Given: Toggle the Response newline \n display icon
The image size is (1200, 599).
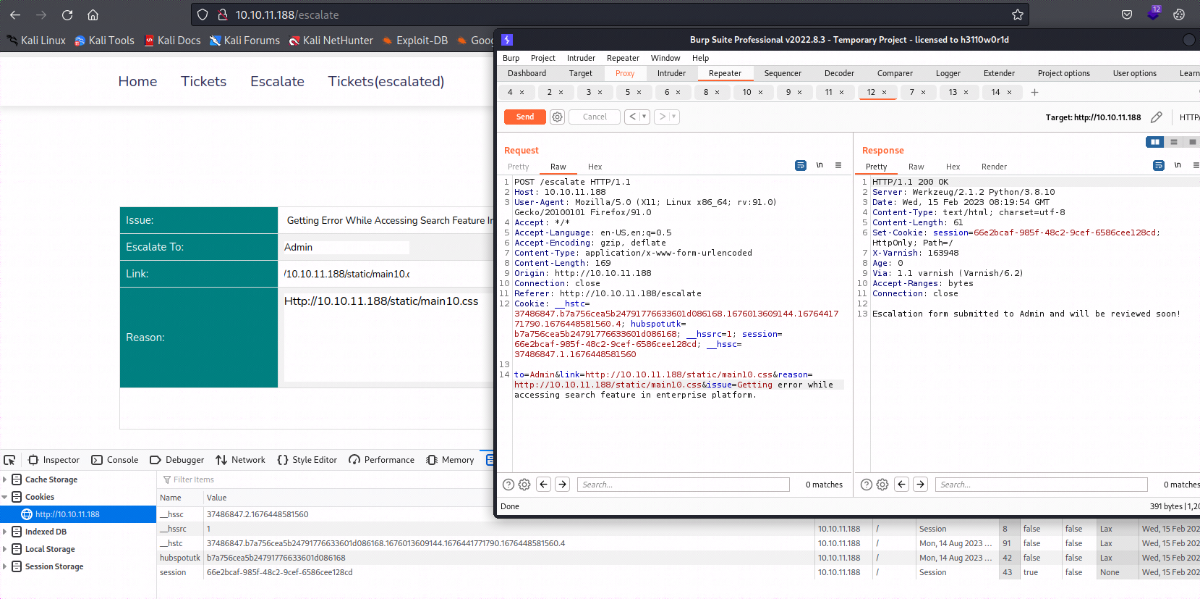Looking at the screenshot, I should click(x=1177, y=166).
